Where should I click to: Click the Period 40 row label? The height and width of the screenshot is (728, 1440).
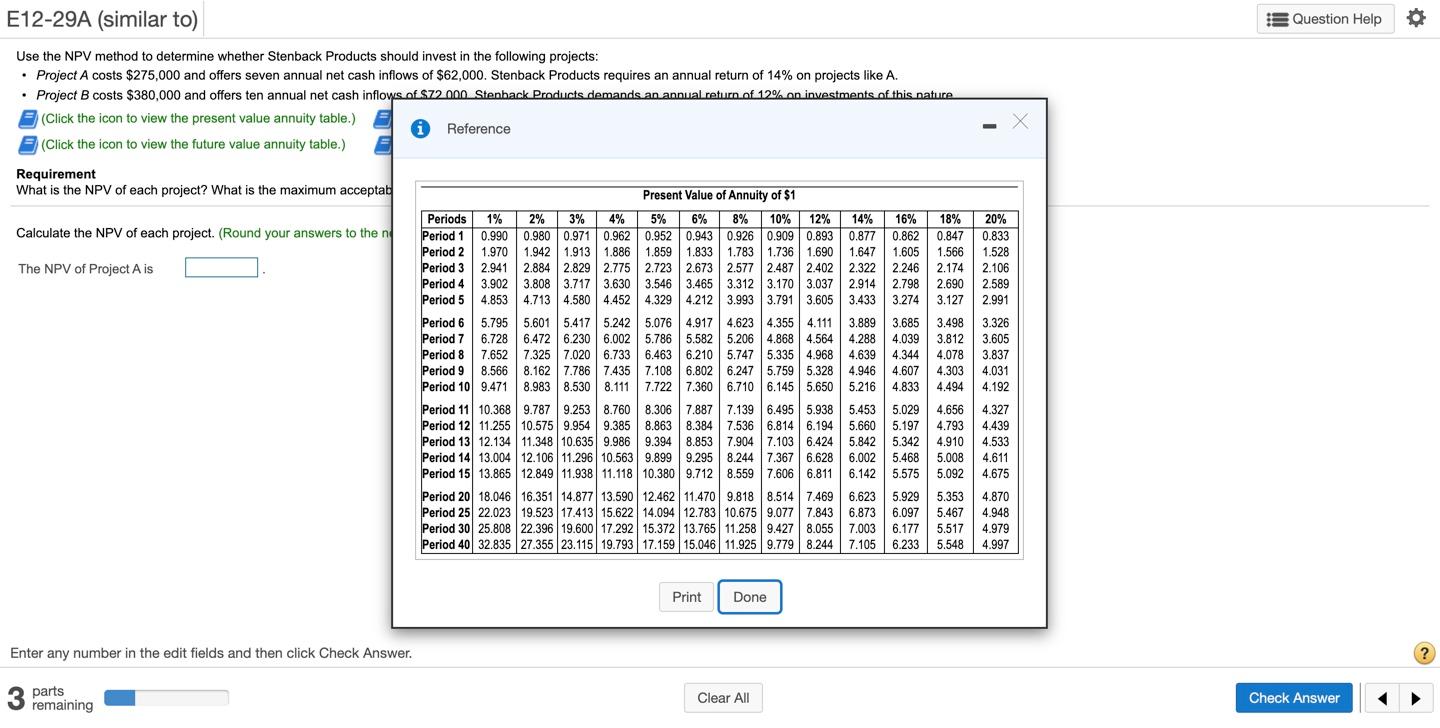[446, 545]
